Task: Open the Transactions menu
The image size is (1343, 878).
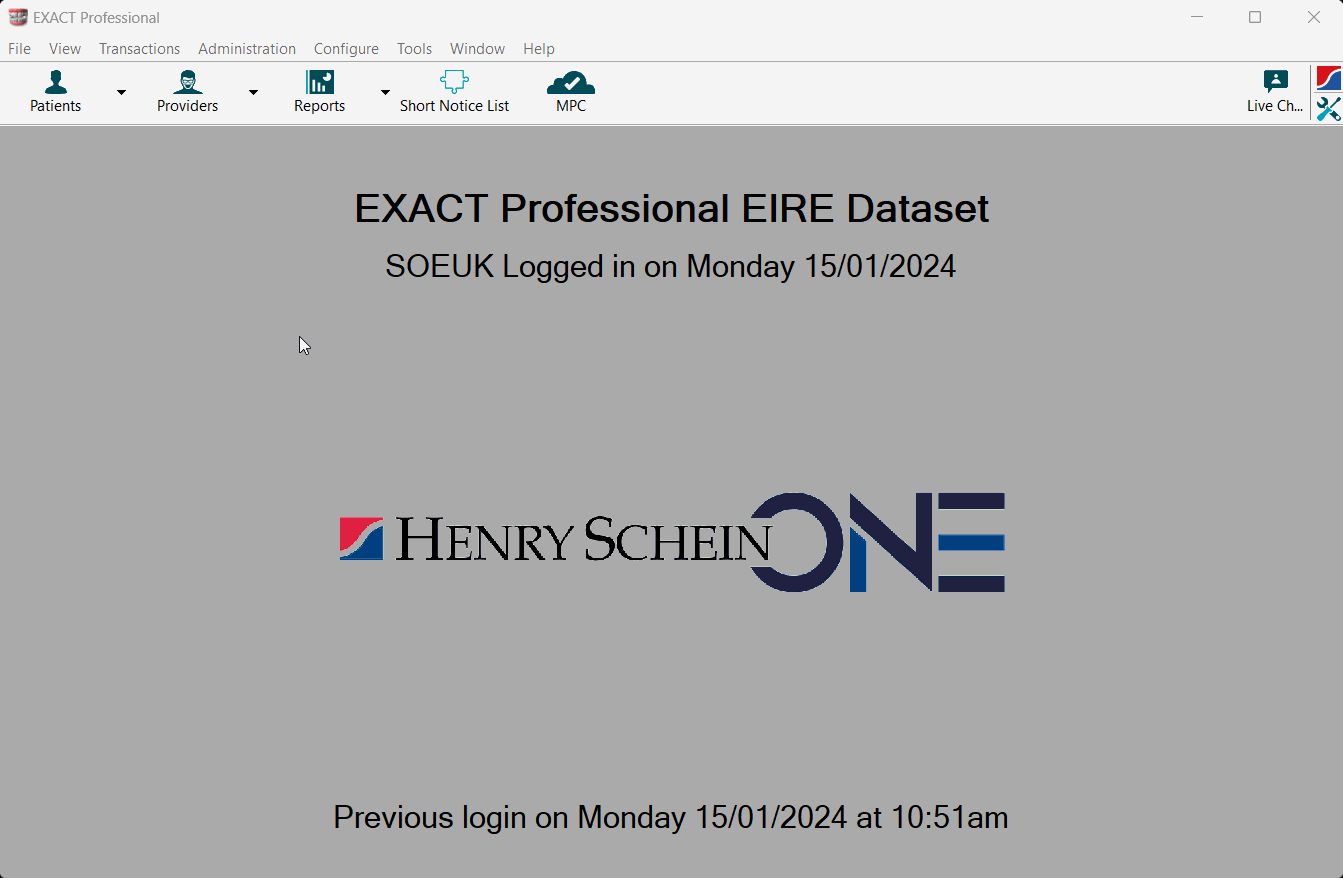Action: click(139, 48)
